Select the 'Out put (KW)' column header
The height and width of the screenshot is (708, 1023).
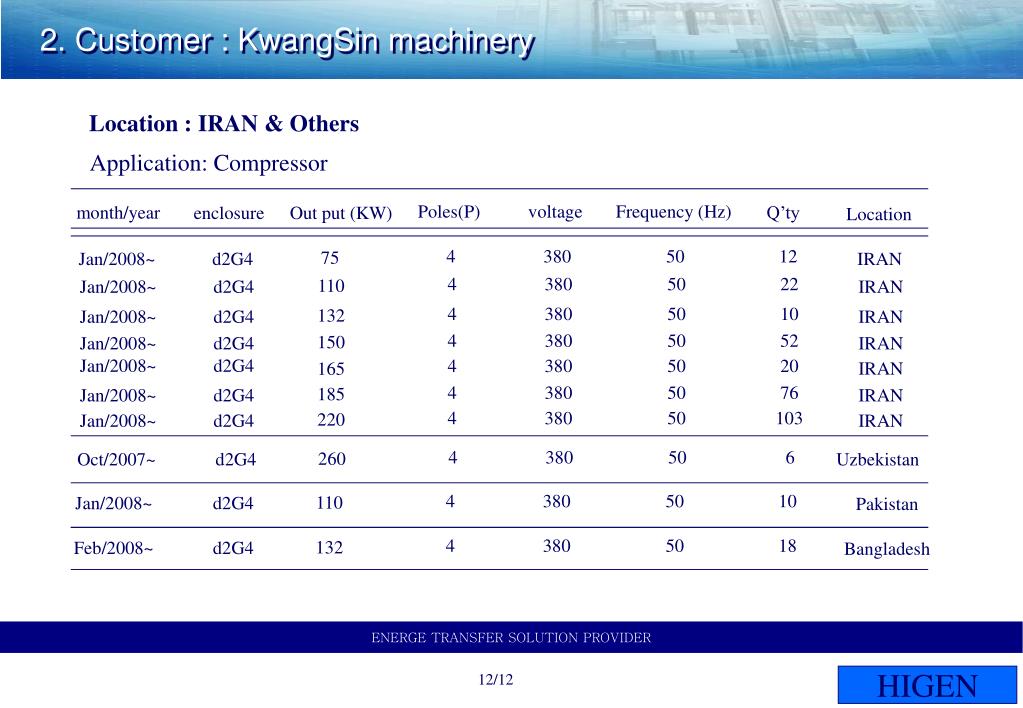point(341,213)
